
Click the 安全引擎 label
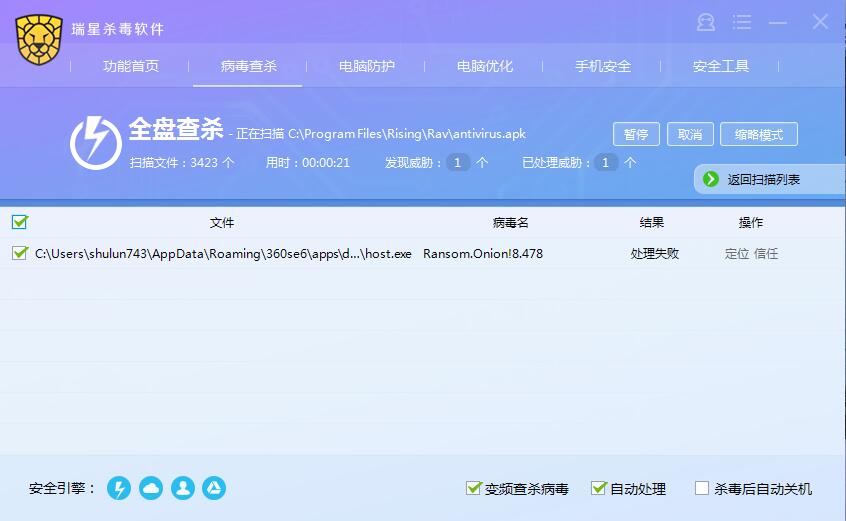(62, 488)
